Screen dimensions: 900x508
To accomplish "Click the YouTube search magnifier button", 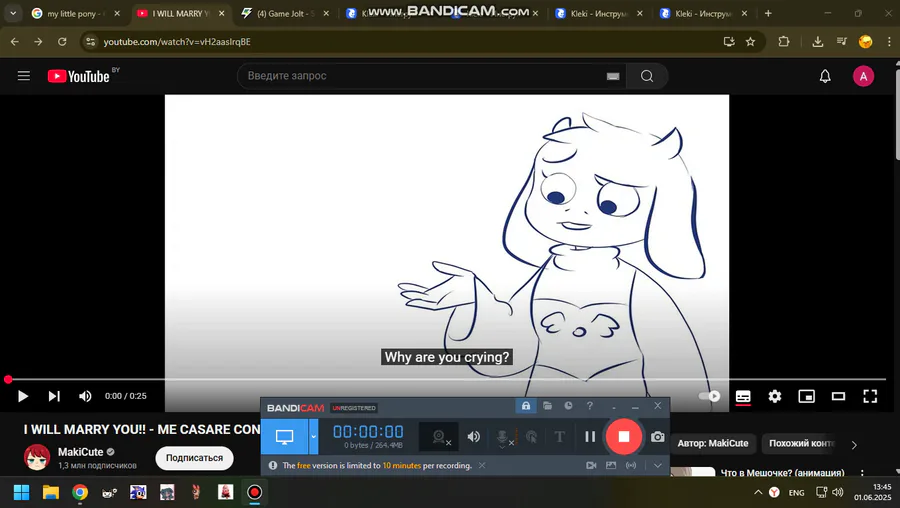I will click(x=647, y=76).
